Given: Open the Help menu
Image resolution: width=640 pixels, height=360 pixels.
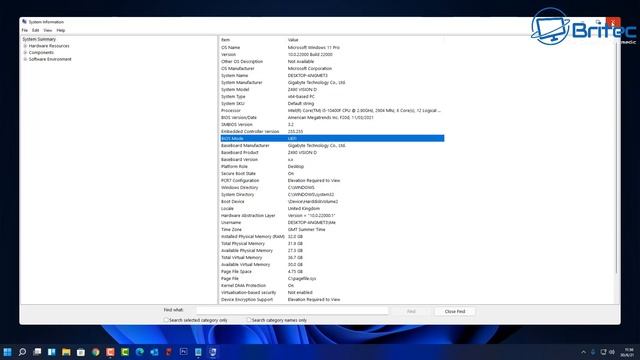Looking at the screenshot, I should pyautogui.click(x=61, y=30).
